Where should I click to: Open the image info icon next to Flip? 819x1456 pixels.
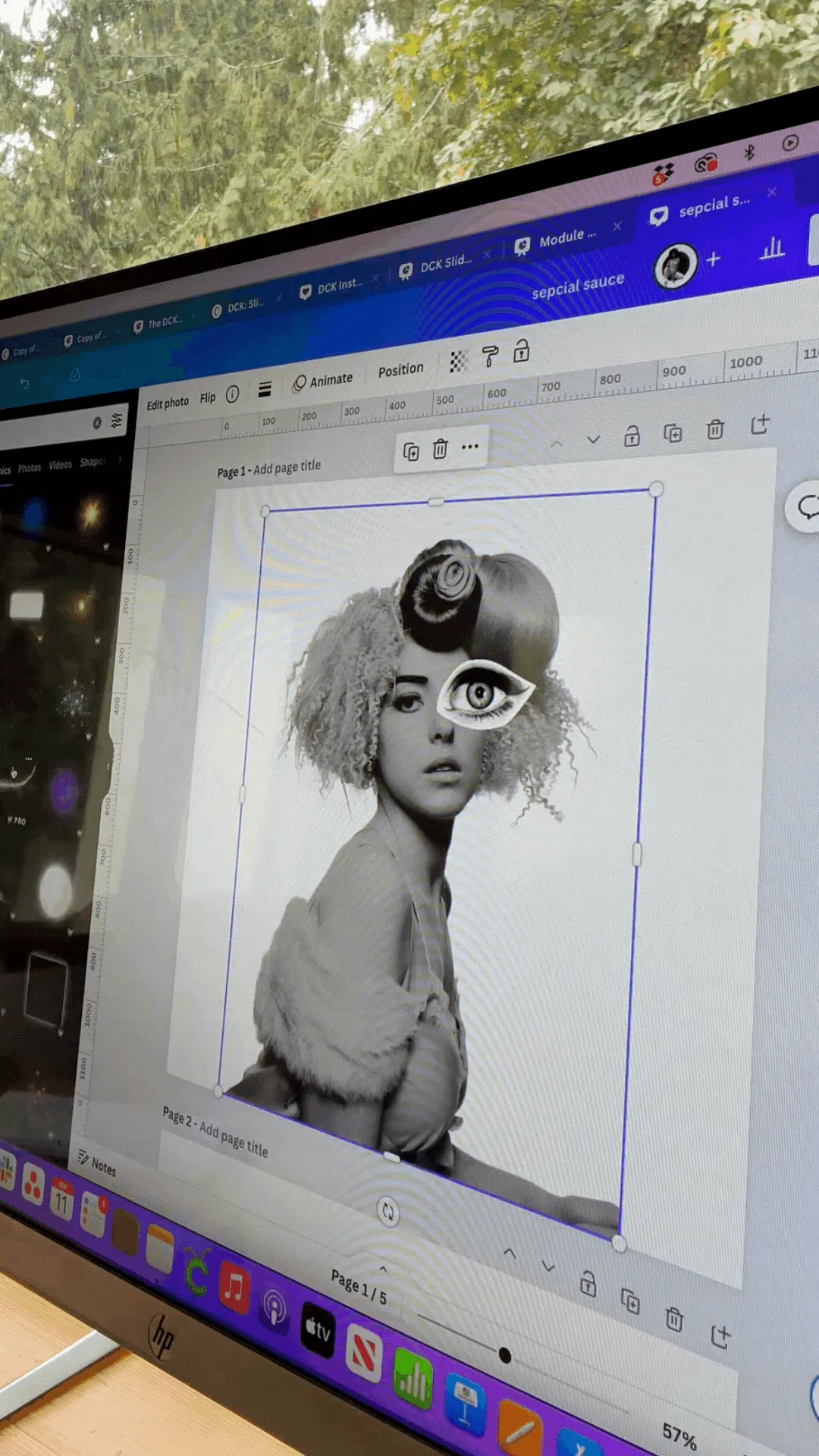[x=233, y=394]
